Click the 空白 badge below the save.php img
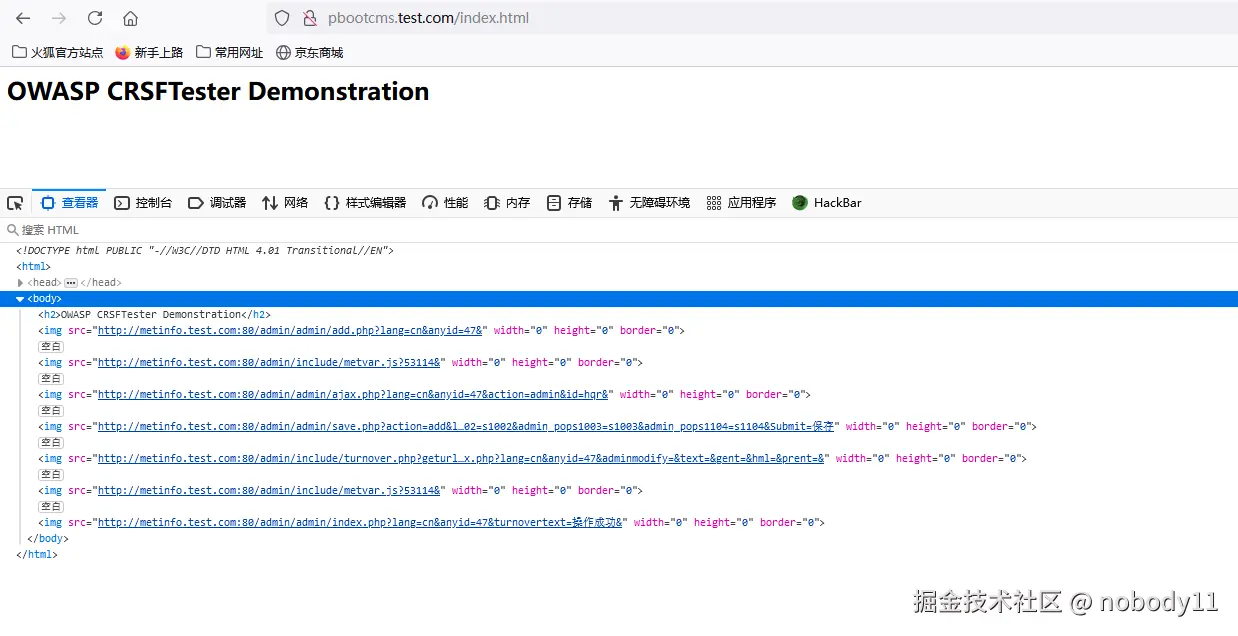Screen dimensions: 1238x636 (x=51, y=443)
